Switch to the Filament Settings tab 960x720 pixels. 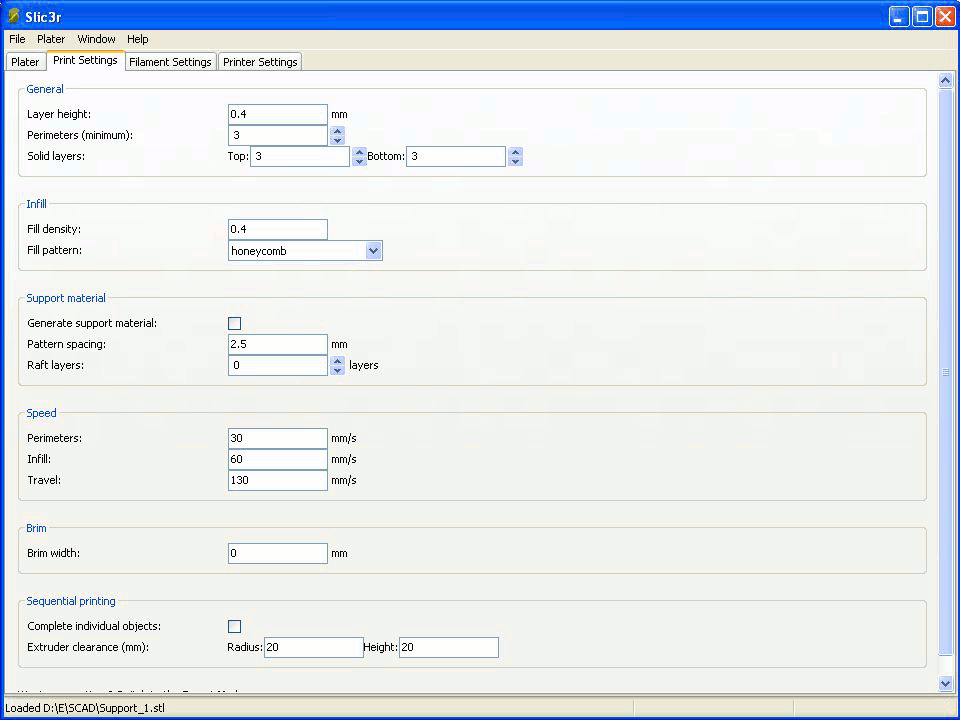[170, 62]
